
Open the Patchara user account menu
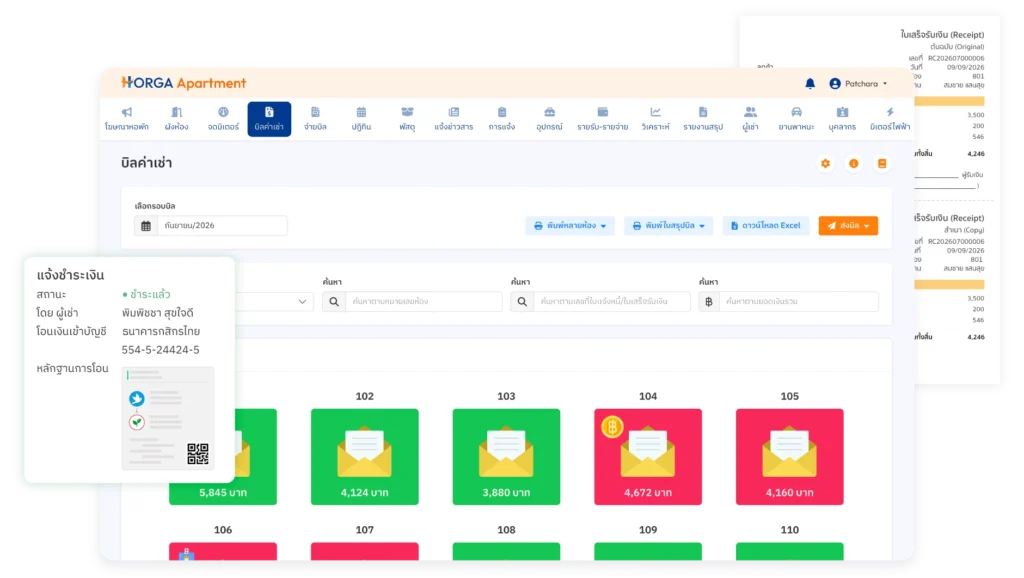[858, 84]
